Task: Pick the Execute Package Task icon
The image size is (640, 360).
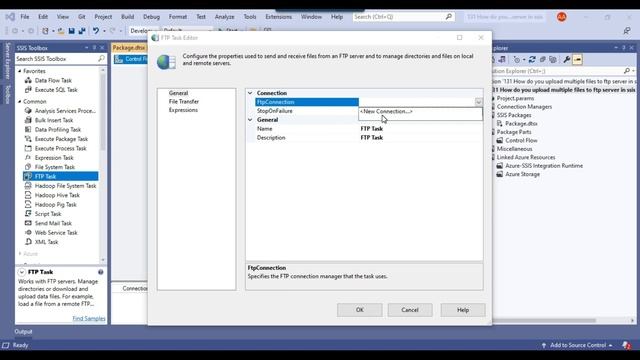Action: [28, 139]
